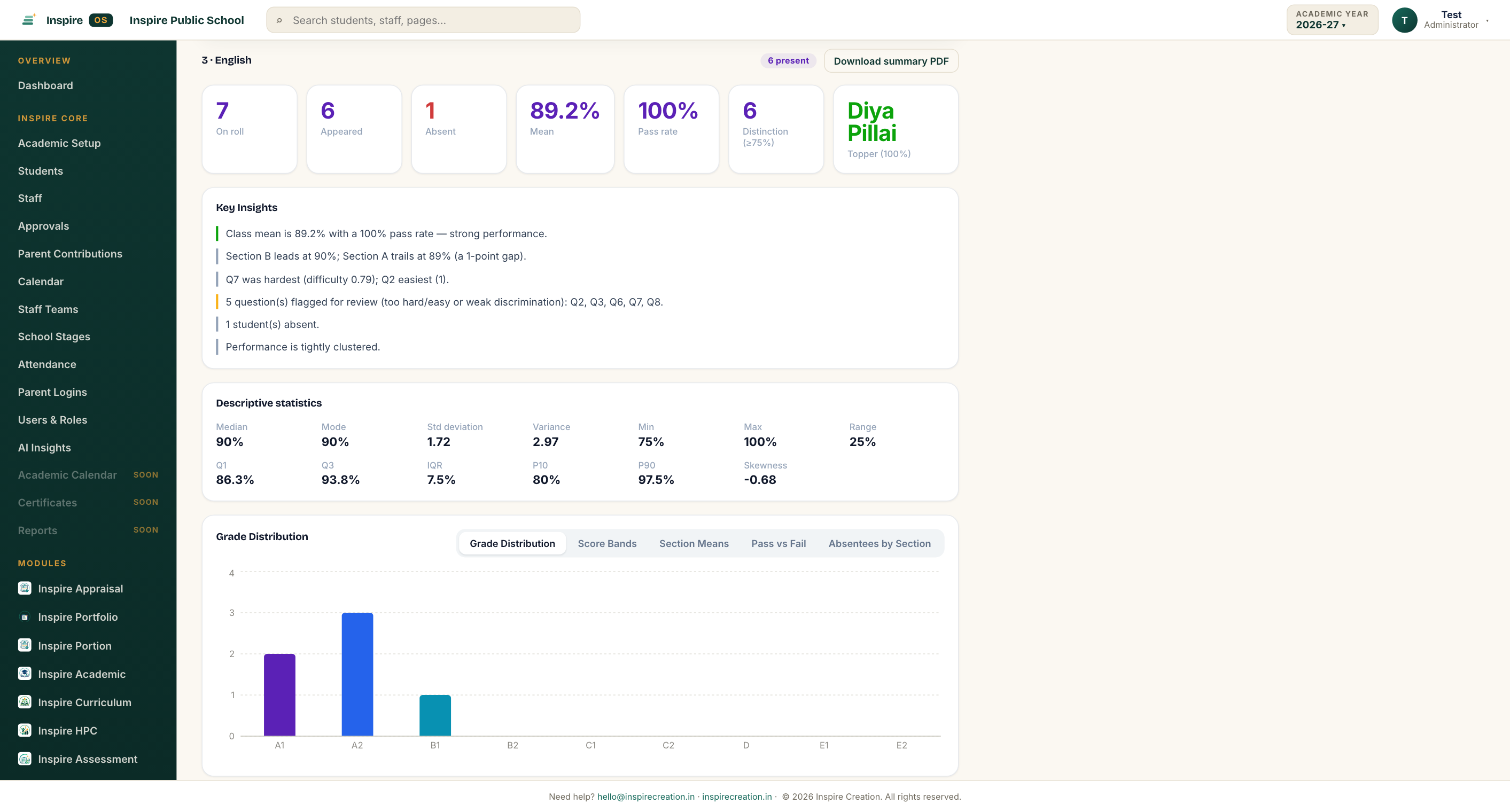Open the Inspire HPC module icon
1510x812 pixels.
coord(25,731)
